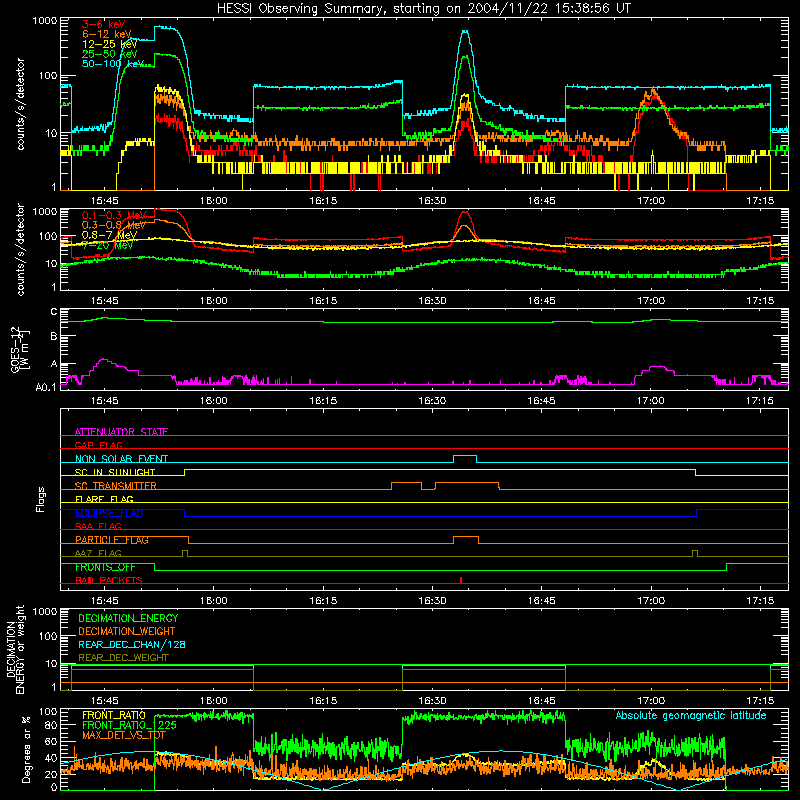
Task: Click the A0.1 tick on GOES panel
Action: (46, 387)
